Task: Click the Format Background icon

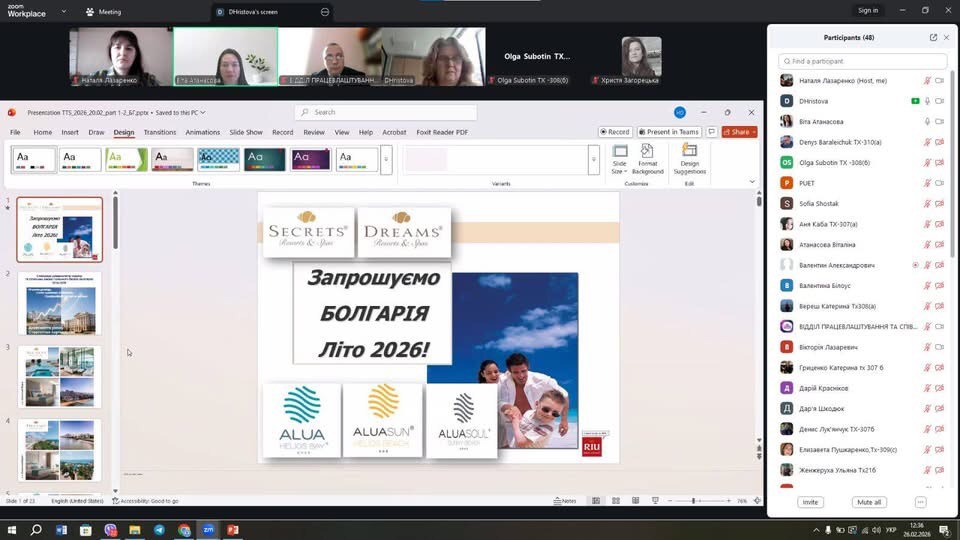Action: pos(647,160)
